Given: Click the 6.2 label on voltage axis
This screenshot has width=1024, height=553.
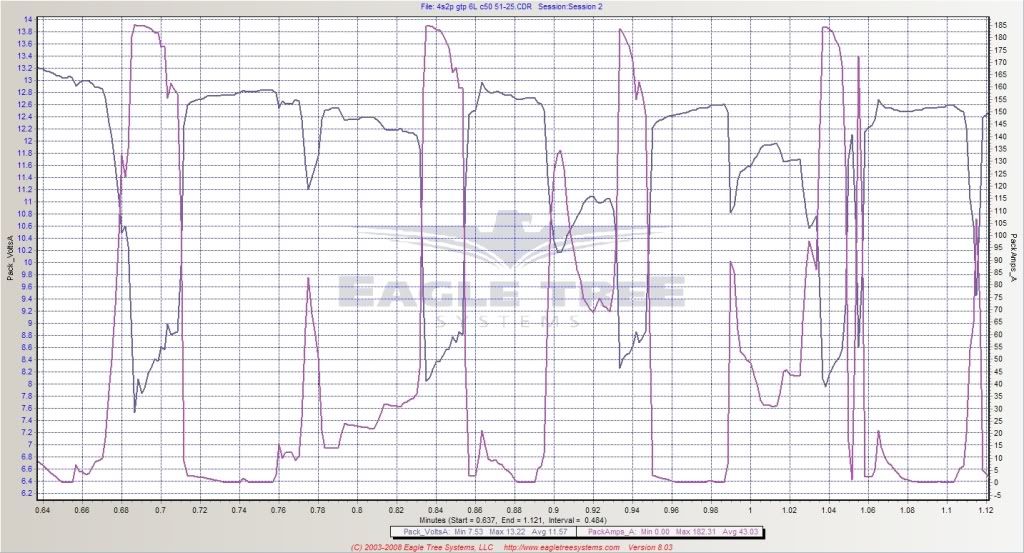Looking at the screenshot, I should 26,493.
